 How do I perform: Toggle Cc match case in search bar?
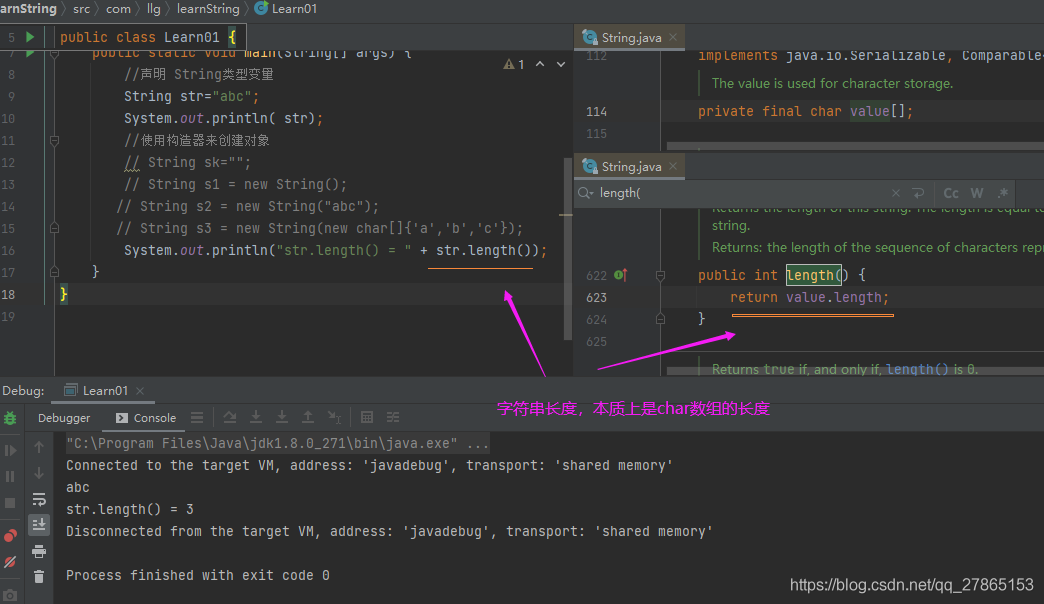point(950,193)
